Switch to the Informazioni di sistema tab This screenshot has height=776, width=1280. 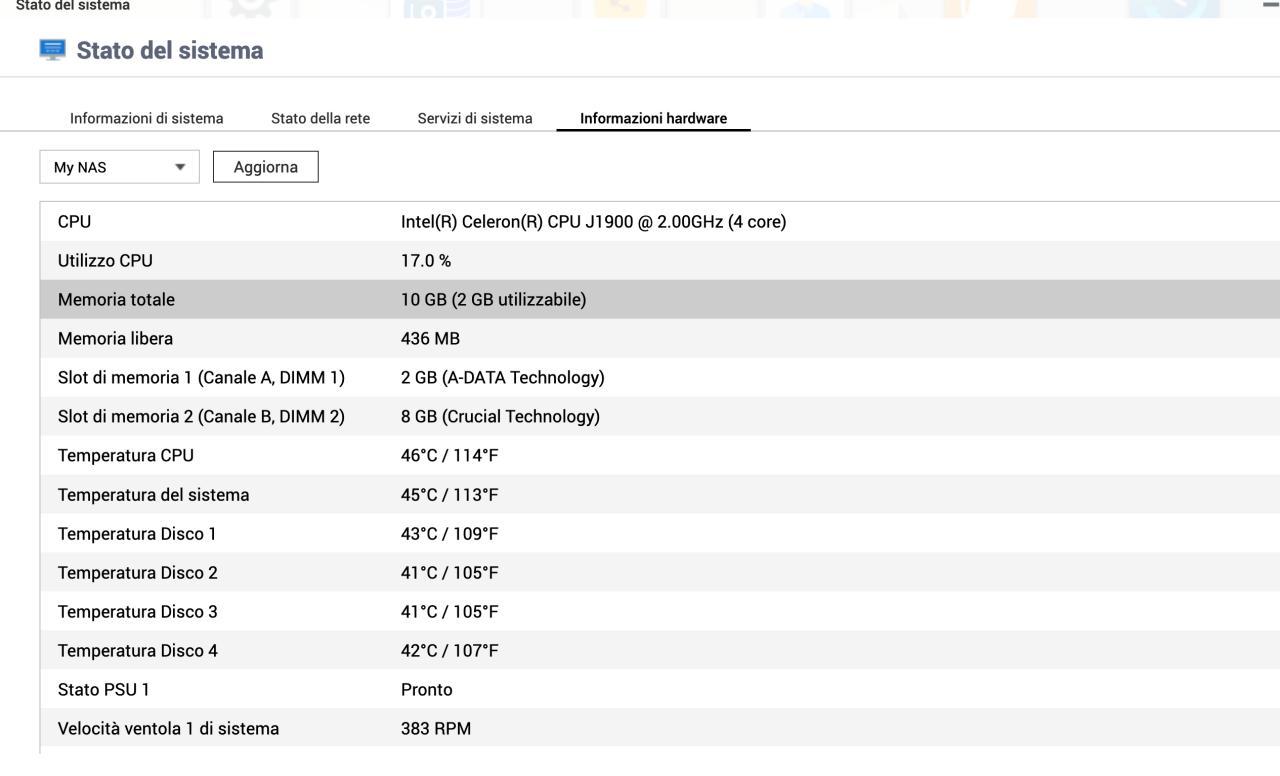pos(146,118)
